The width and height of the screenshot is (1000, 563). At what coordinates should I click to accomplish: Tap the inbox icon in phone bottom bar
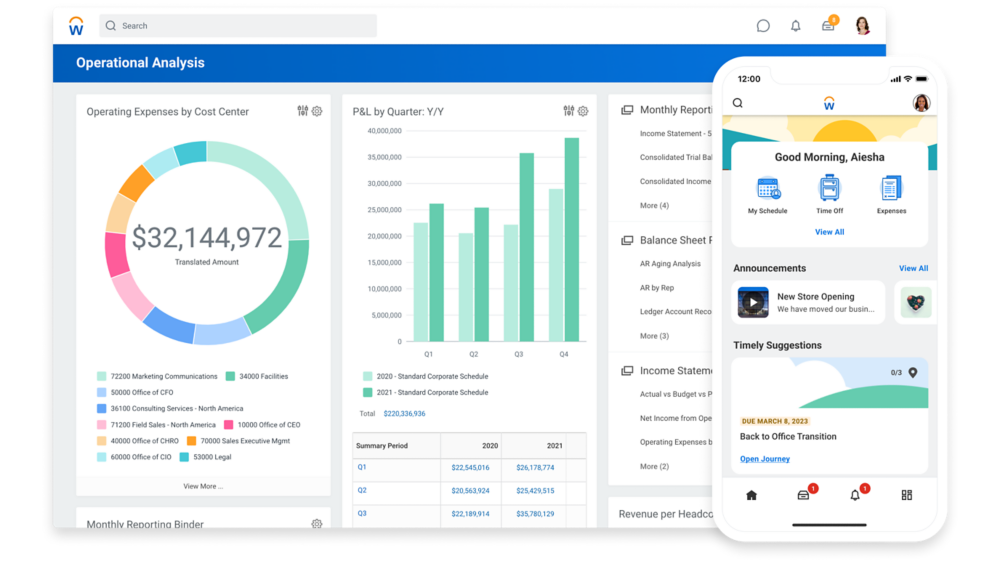[x=804, y=495]
